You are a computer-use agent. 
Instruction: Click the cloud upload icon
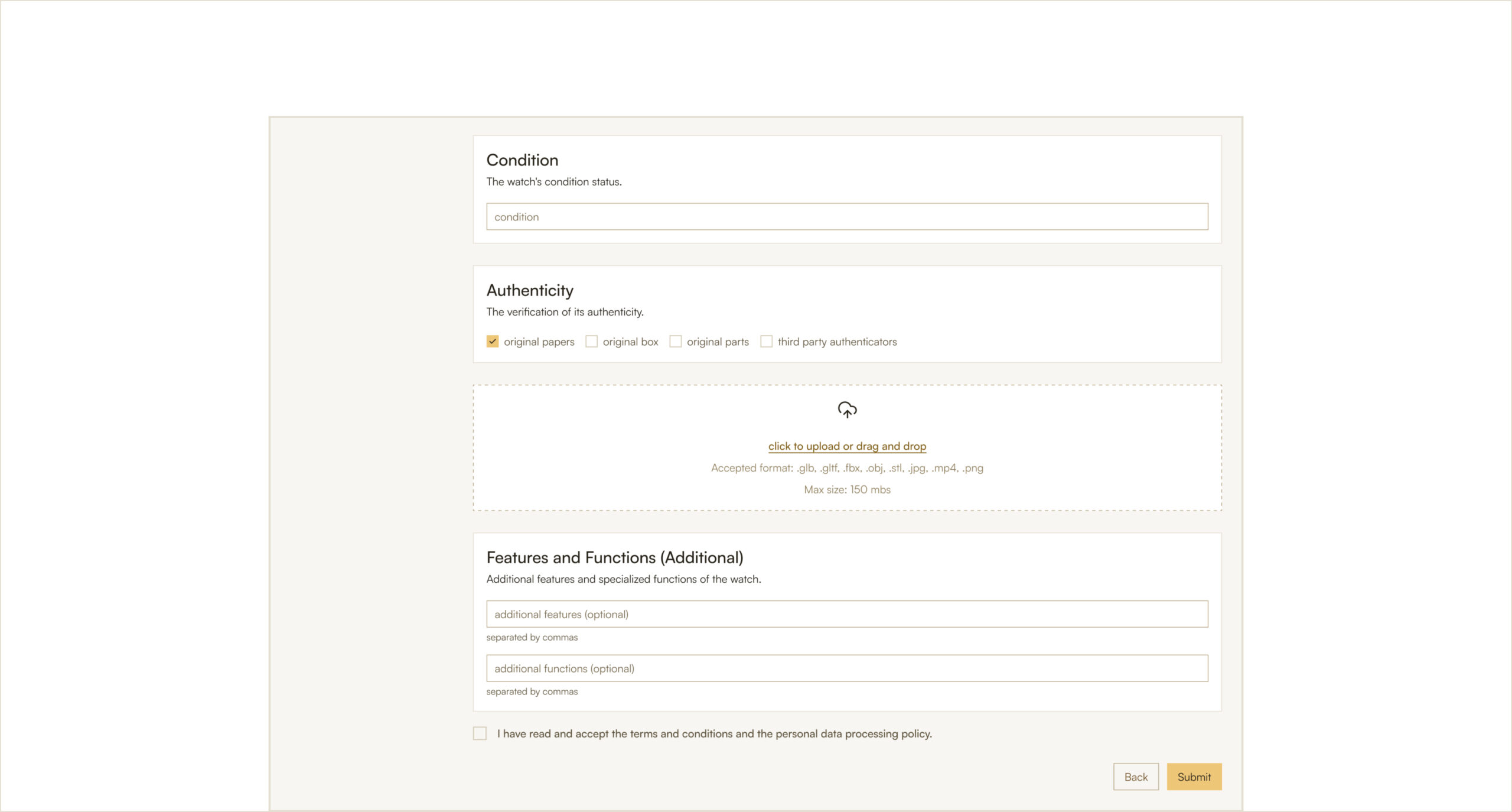[x=847, y=410]
